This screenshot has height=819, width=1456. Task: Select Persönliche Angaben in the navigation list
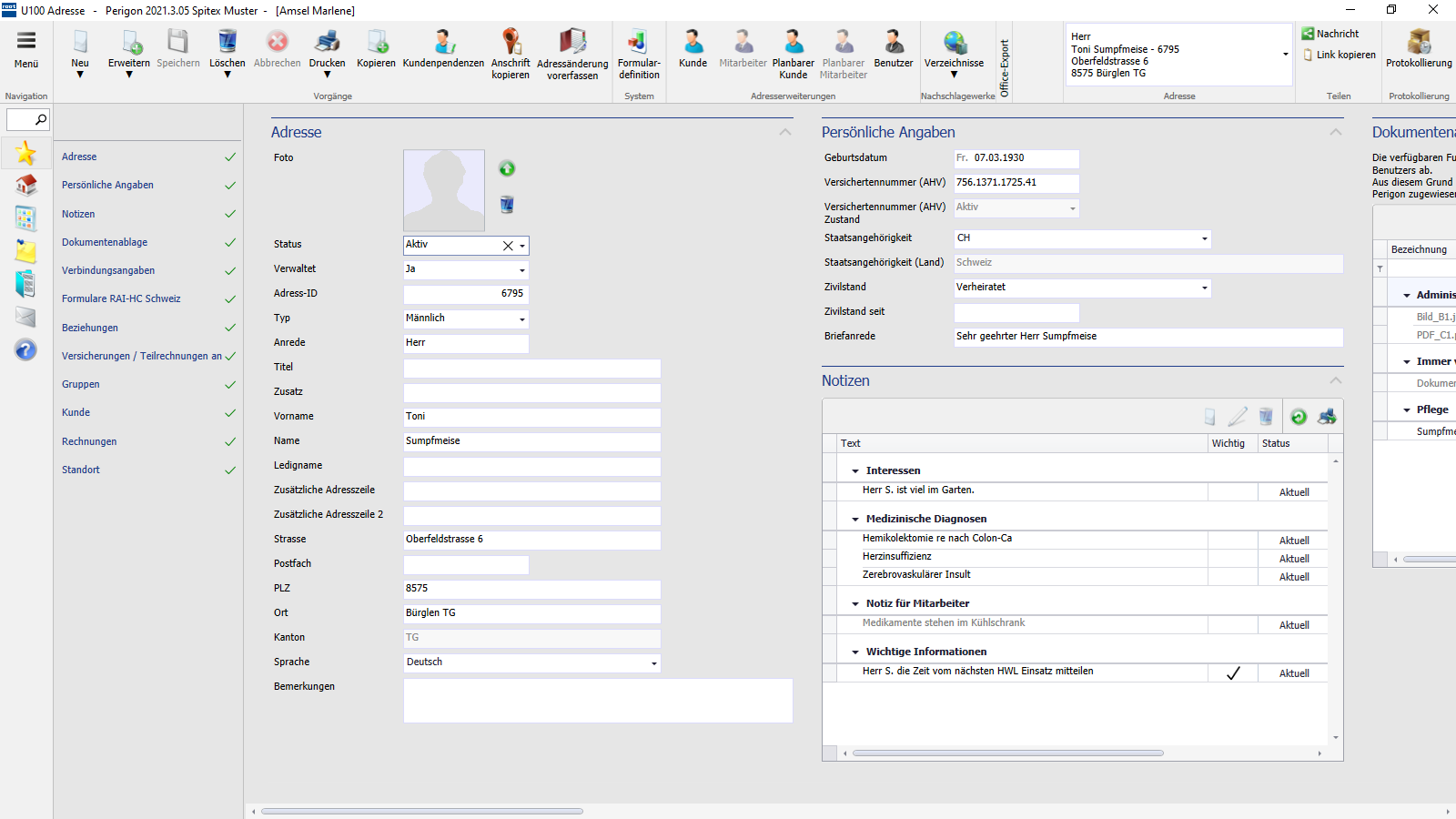(x=107, y=185)
